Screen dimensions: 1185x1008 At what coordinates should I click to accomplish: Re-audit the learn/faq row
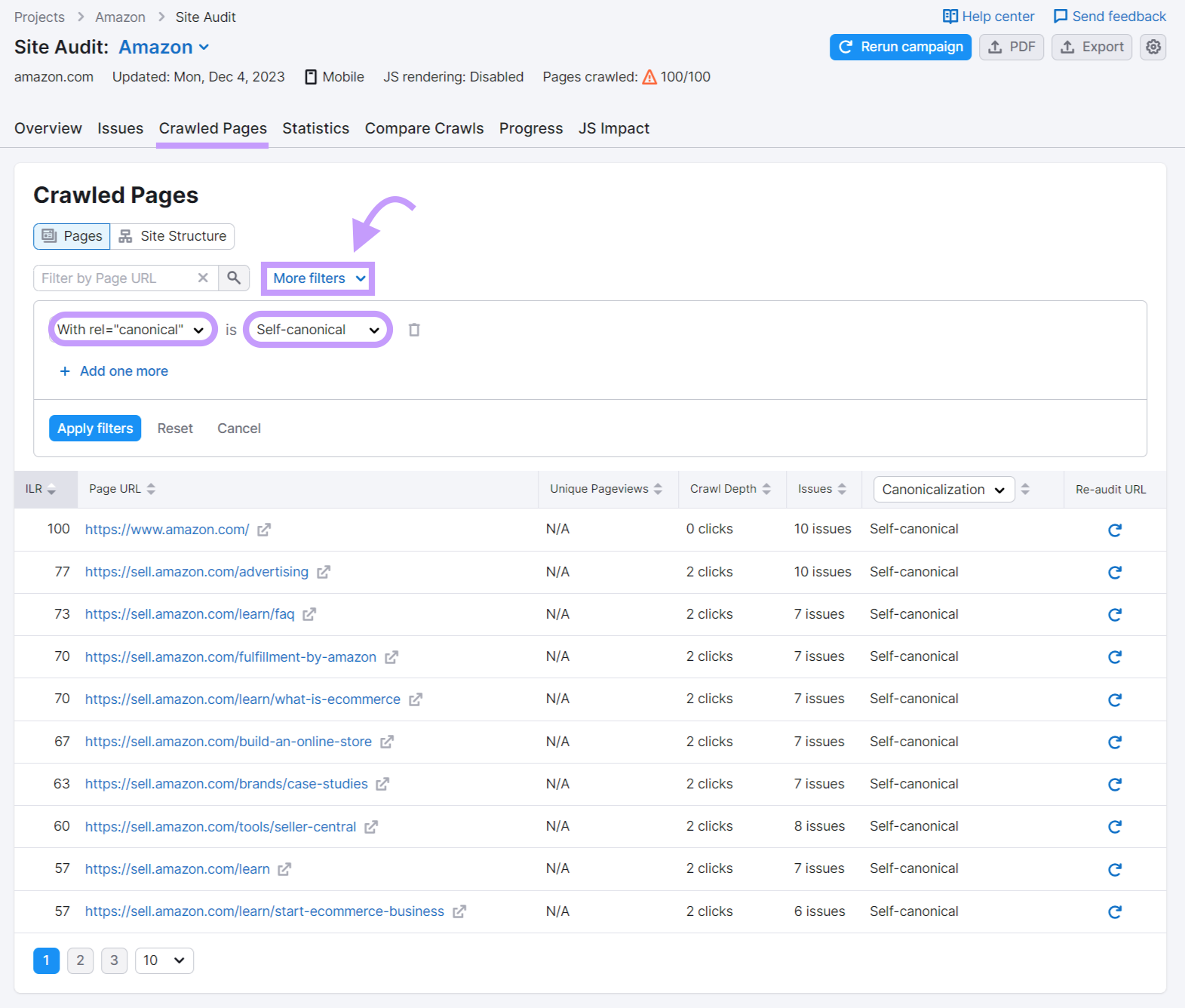[x=1114, y=614]
